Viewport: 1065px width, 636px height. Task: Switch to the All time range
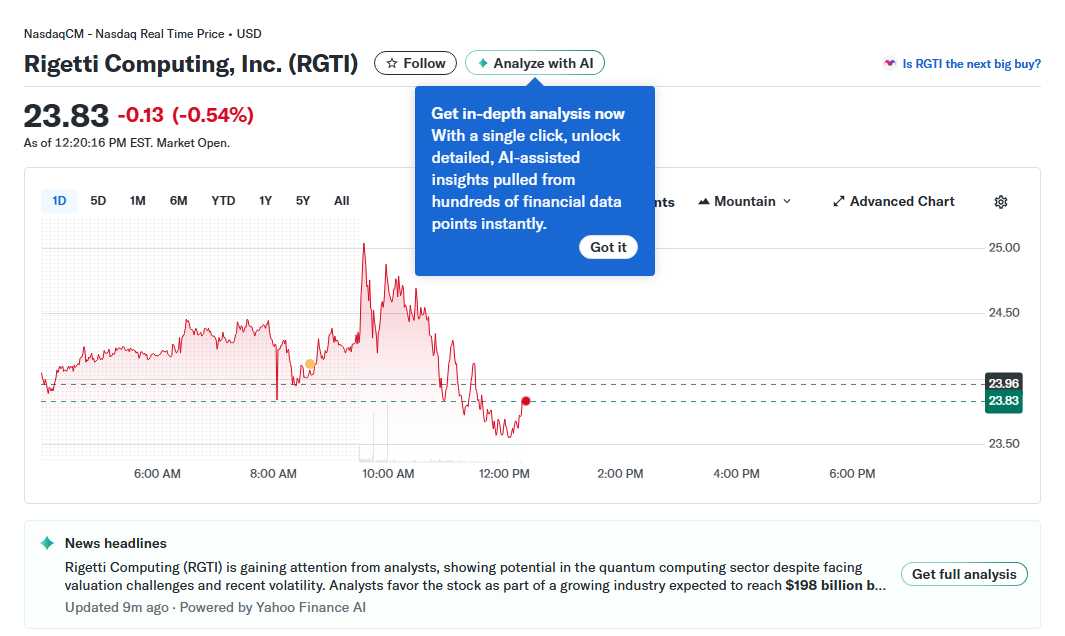click(x=341, y=200)
